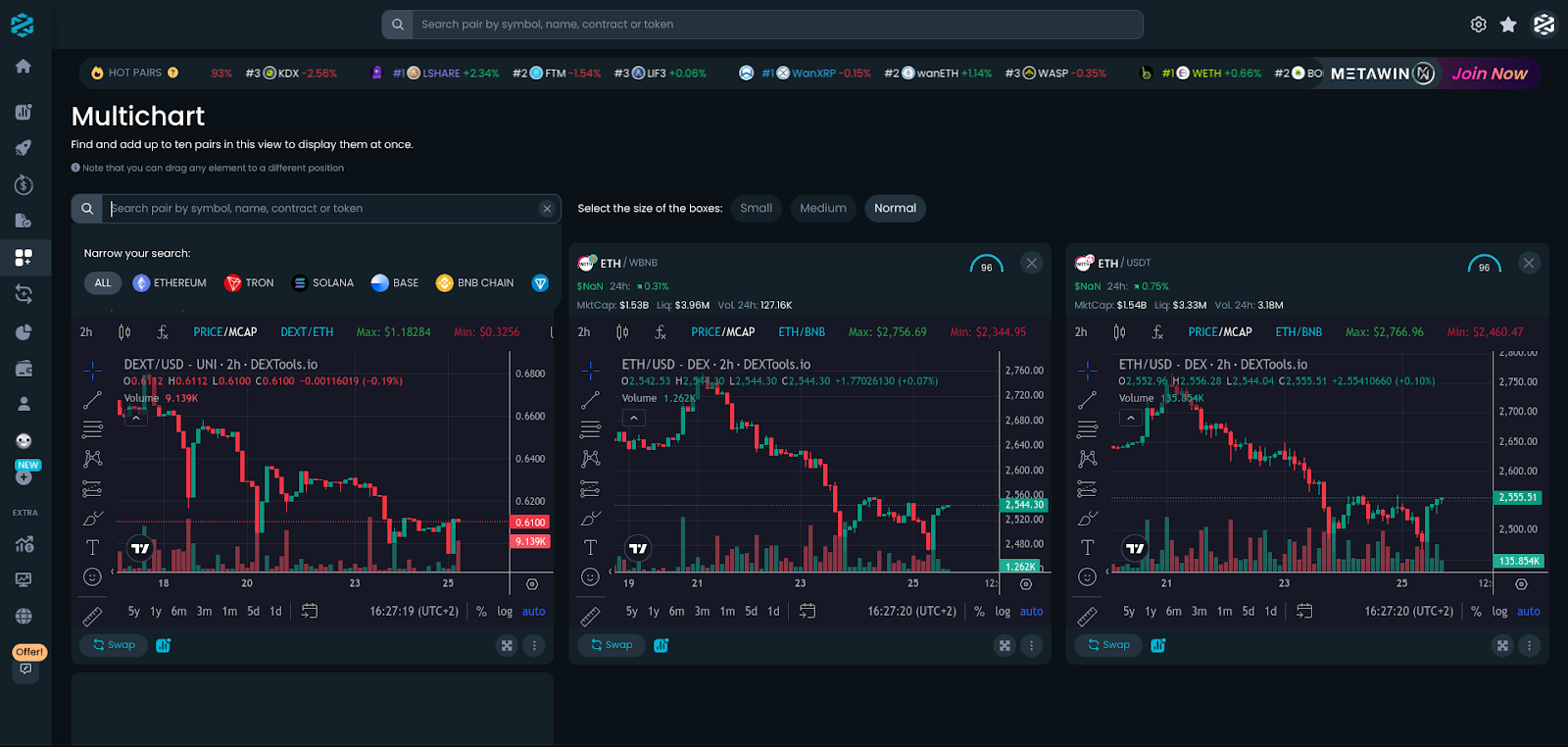Filter search by BNB CHAIN

(x=474, y=283)
